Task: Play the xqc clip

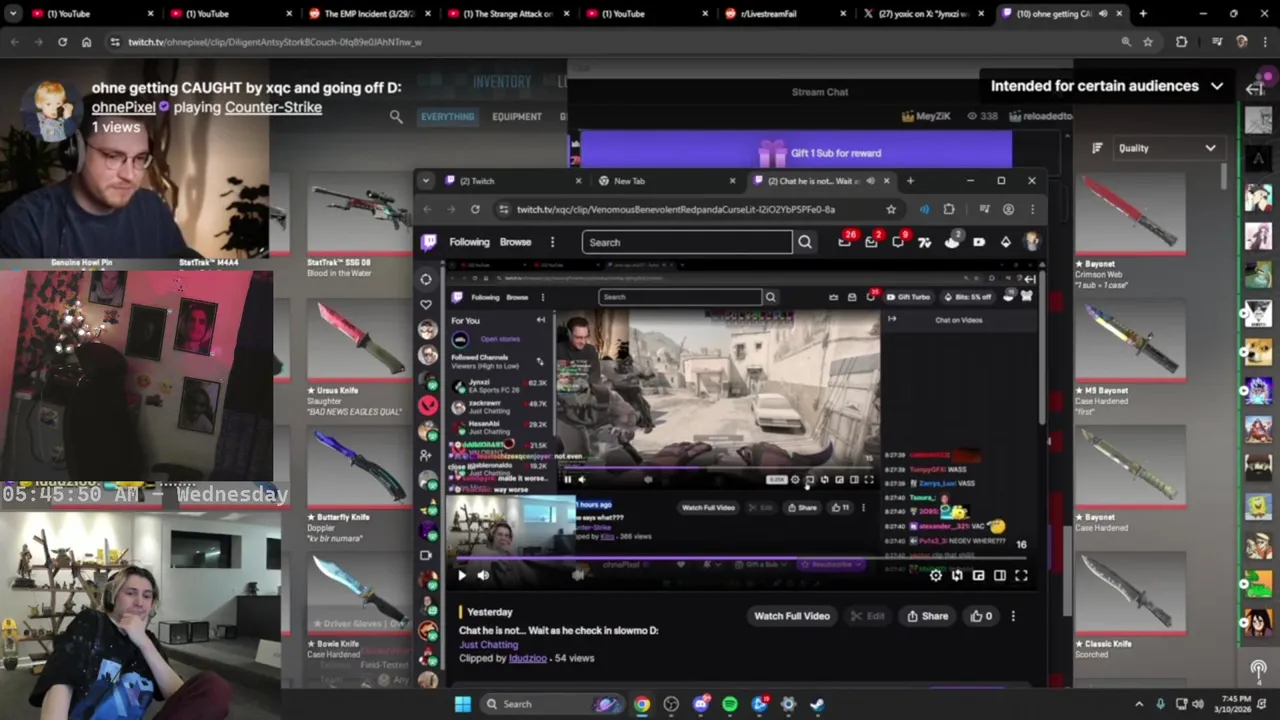Action: pyautogui.click(x=461, y=575)
